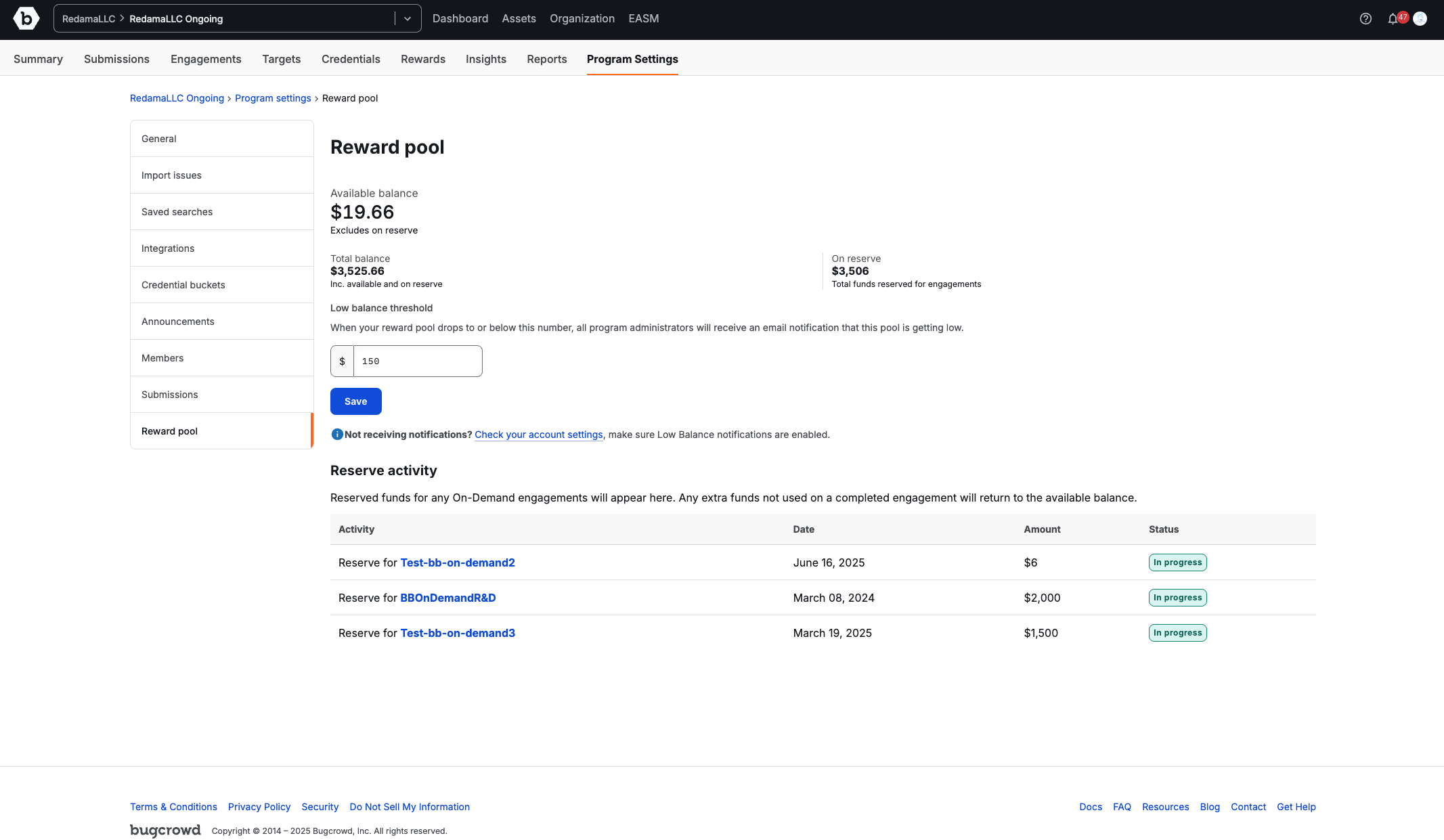The height and width of the screenshot is (840, 1444).
Task: Click the Bugcrowd logo icon in header
Action: pyautogui.click(x=26, y=19)
